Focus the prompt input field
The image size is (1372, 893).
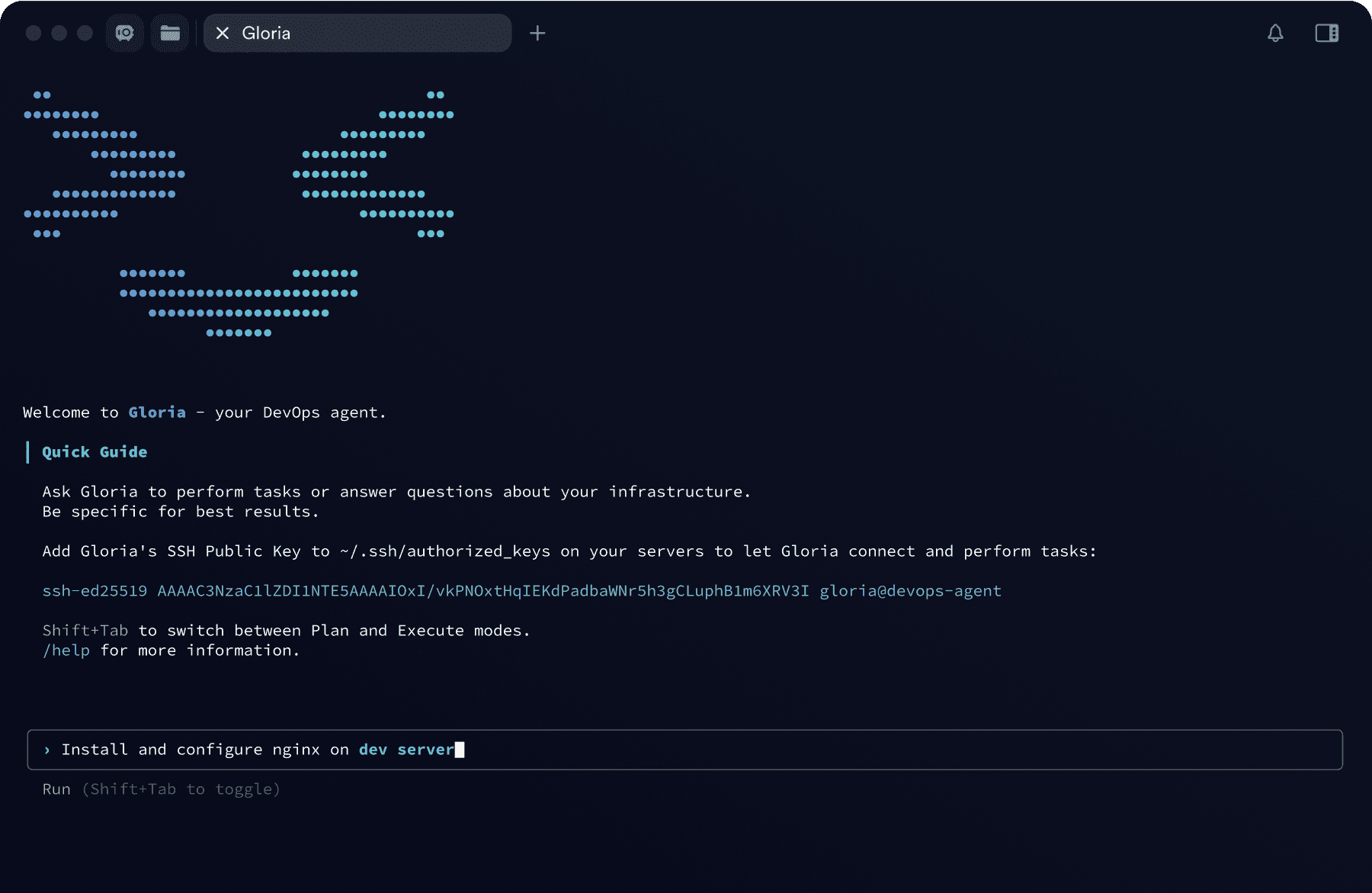tap(684, 750)
